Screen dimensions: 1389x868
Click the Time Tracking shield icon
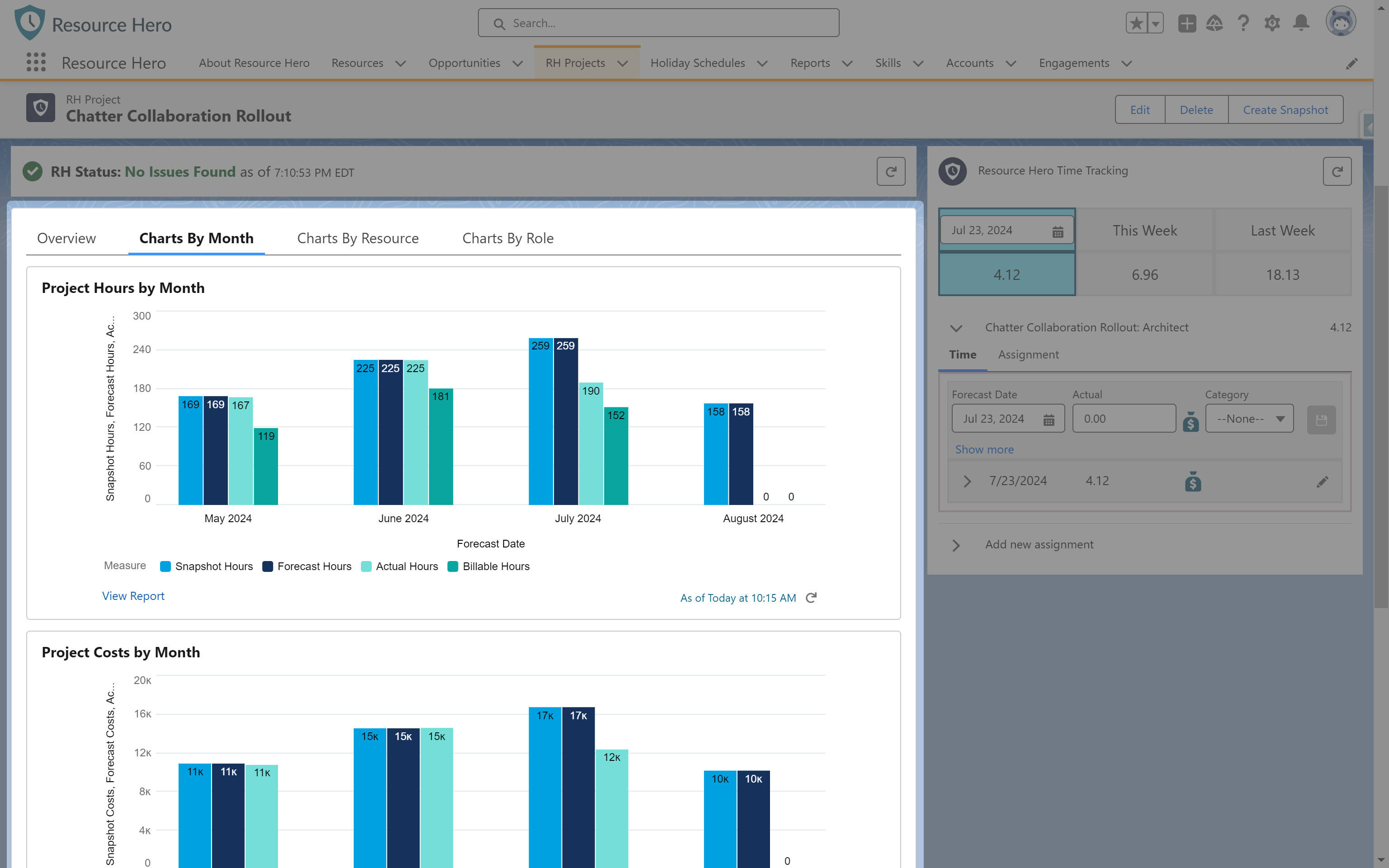pyautogui.click(x=952, y=170)
